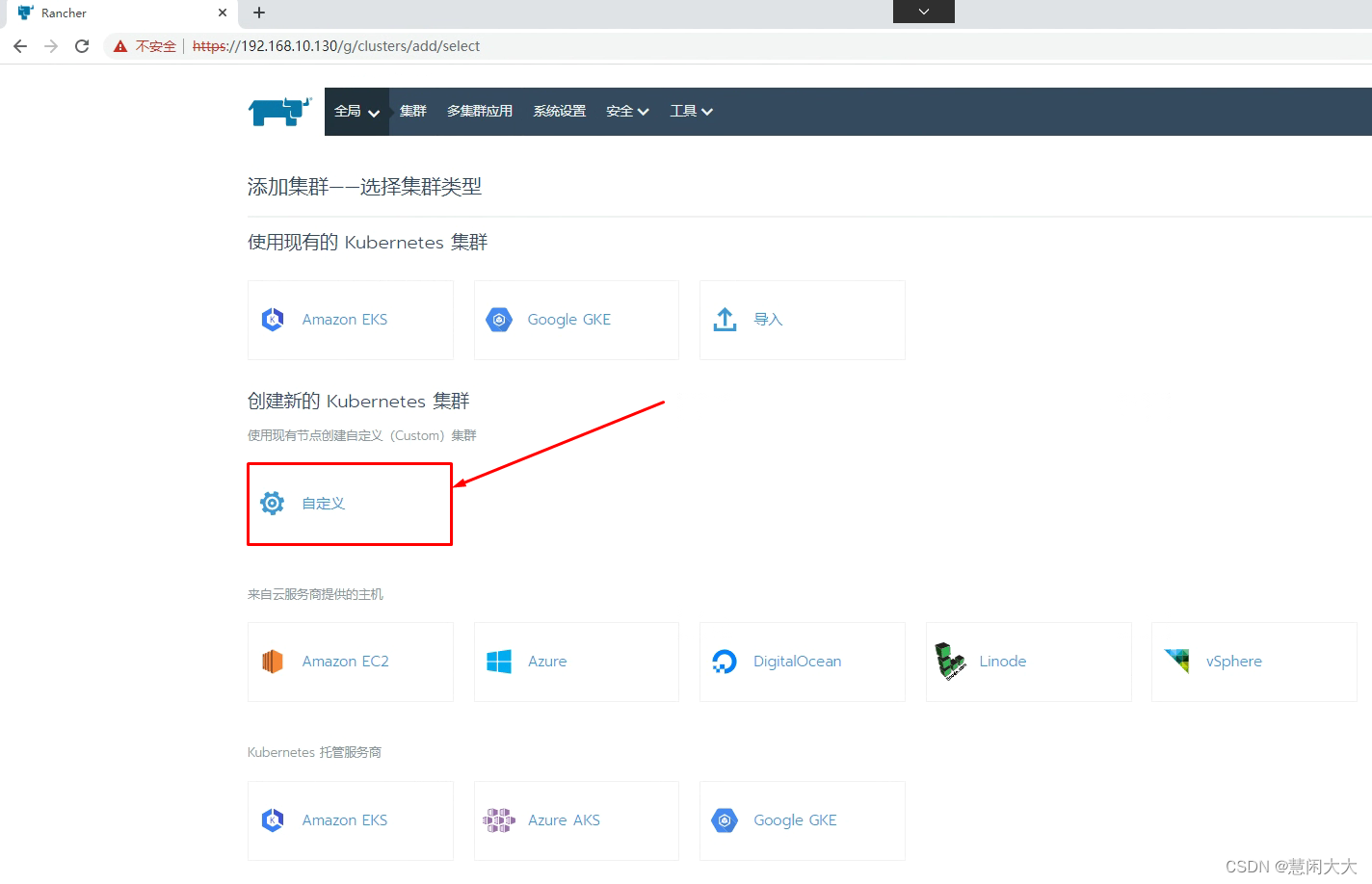Select the 自定义 custom cluster option

[324, 504]
